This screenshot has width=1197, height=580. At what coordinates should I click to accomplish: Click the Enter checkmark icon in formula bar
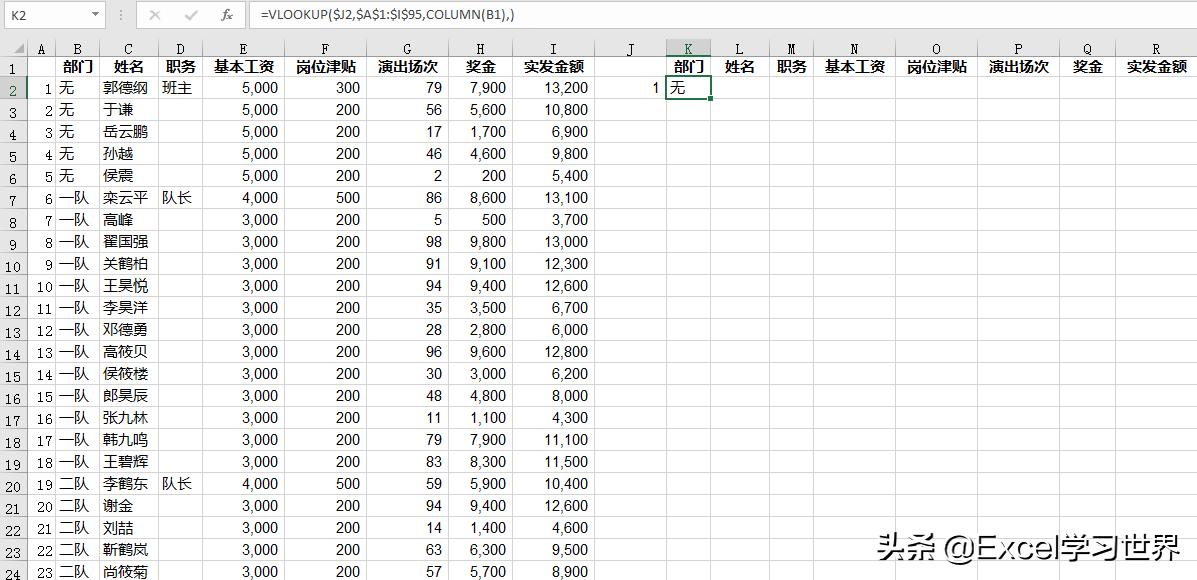click(x=191, y=15)
